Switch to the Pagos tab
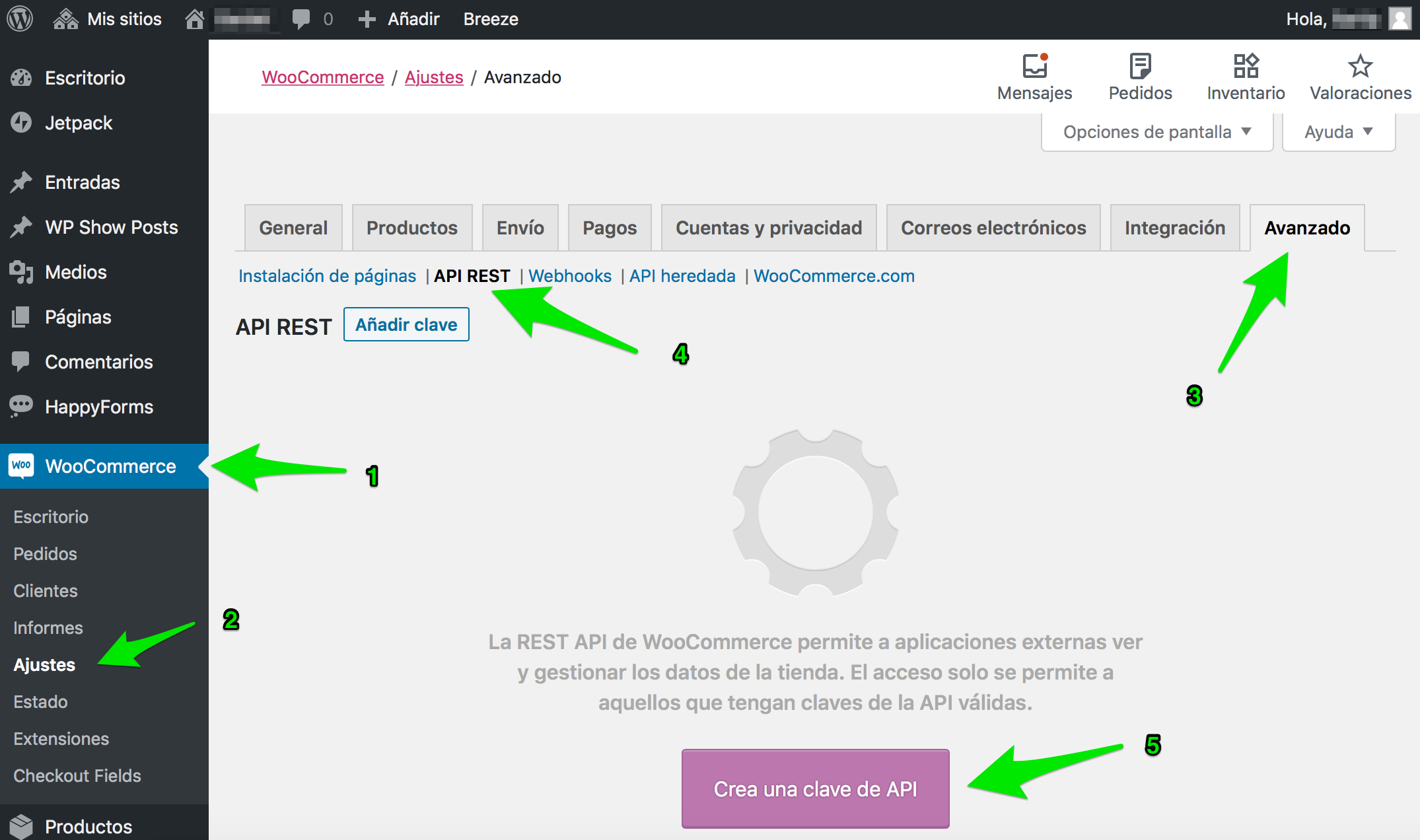This screenshot has width=1420, height=840. (x=610, y=228)
